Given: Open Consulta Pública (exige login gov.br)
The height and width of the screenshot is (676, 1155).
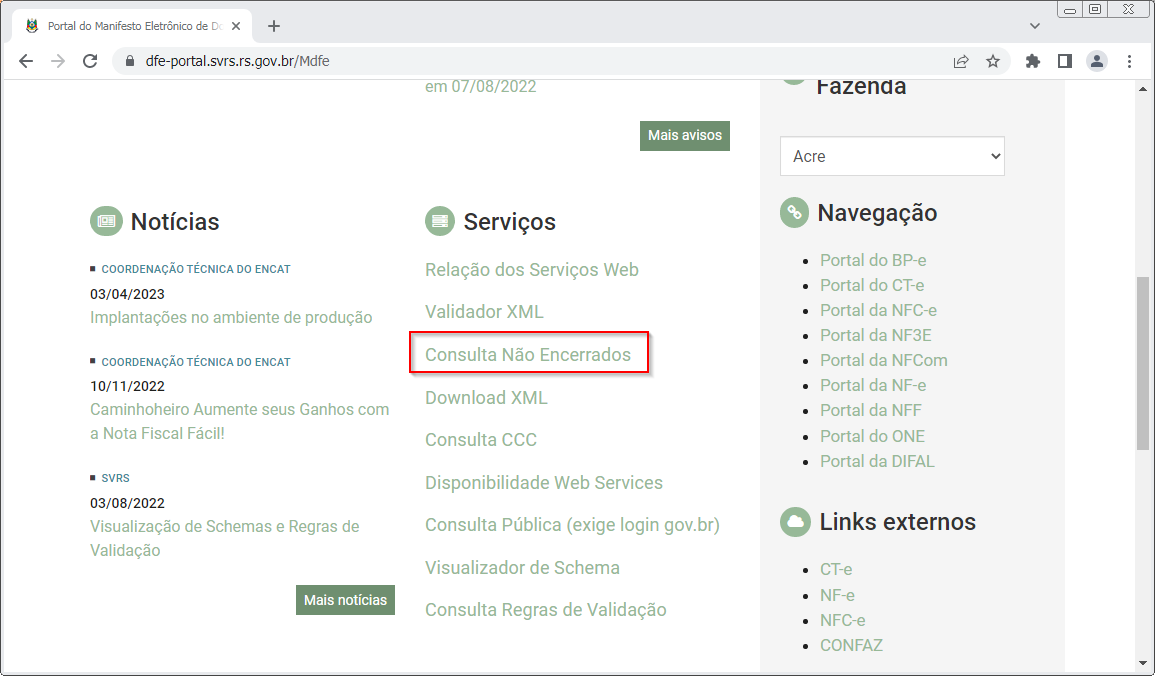Looking at the screenshot, I should (572, 525).
